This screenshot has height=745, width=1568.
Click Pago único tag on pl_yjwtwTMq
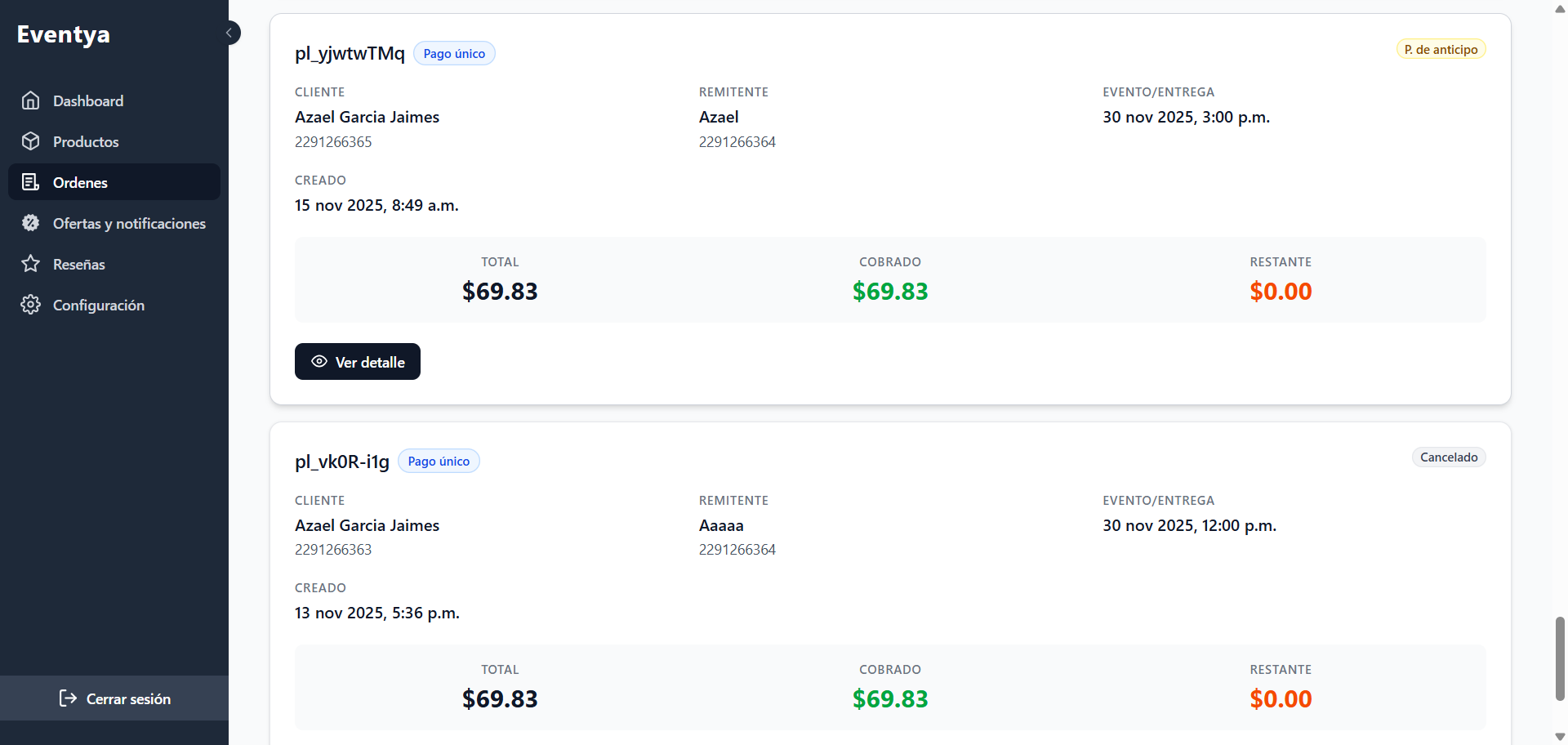click(454, 54)
